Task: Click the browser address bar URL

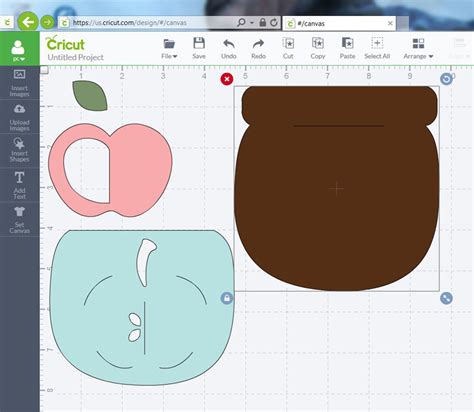Action: [130, 23]
